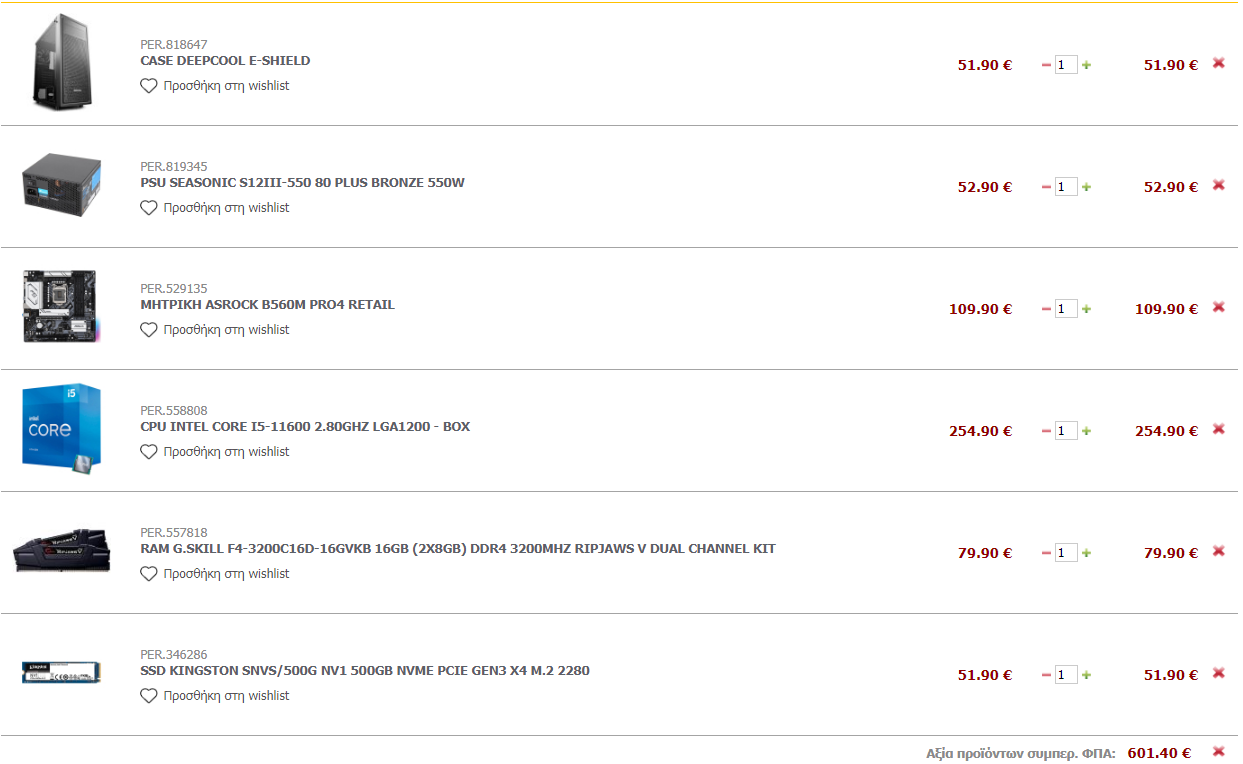Remove CASE DEEPCOOL E-SHIELD from cart
The width and height of the screenshot is (1243, 764).
1218,63
